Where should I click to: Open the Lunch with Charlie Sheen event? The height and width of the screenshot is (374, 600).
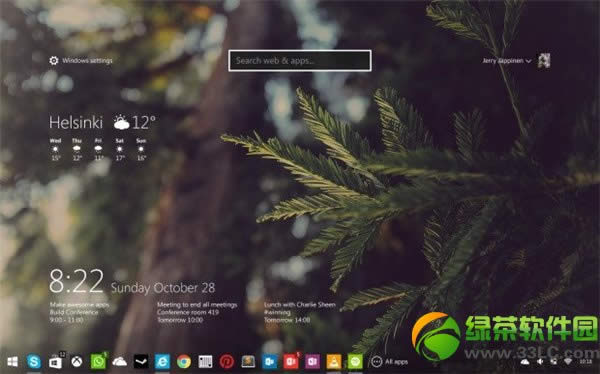point(300,312)
